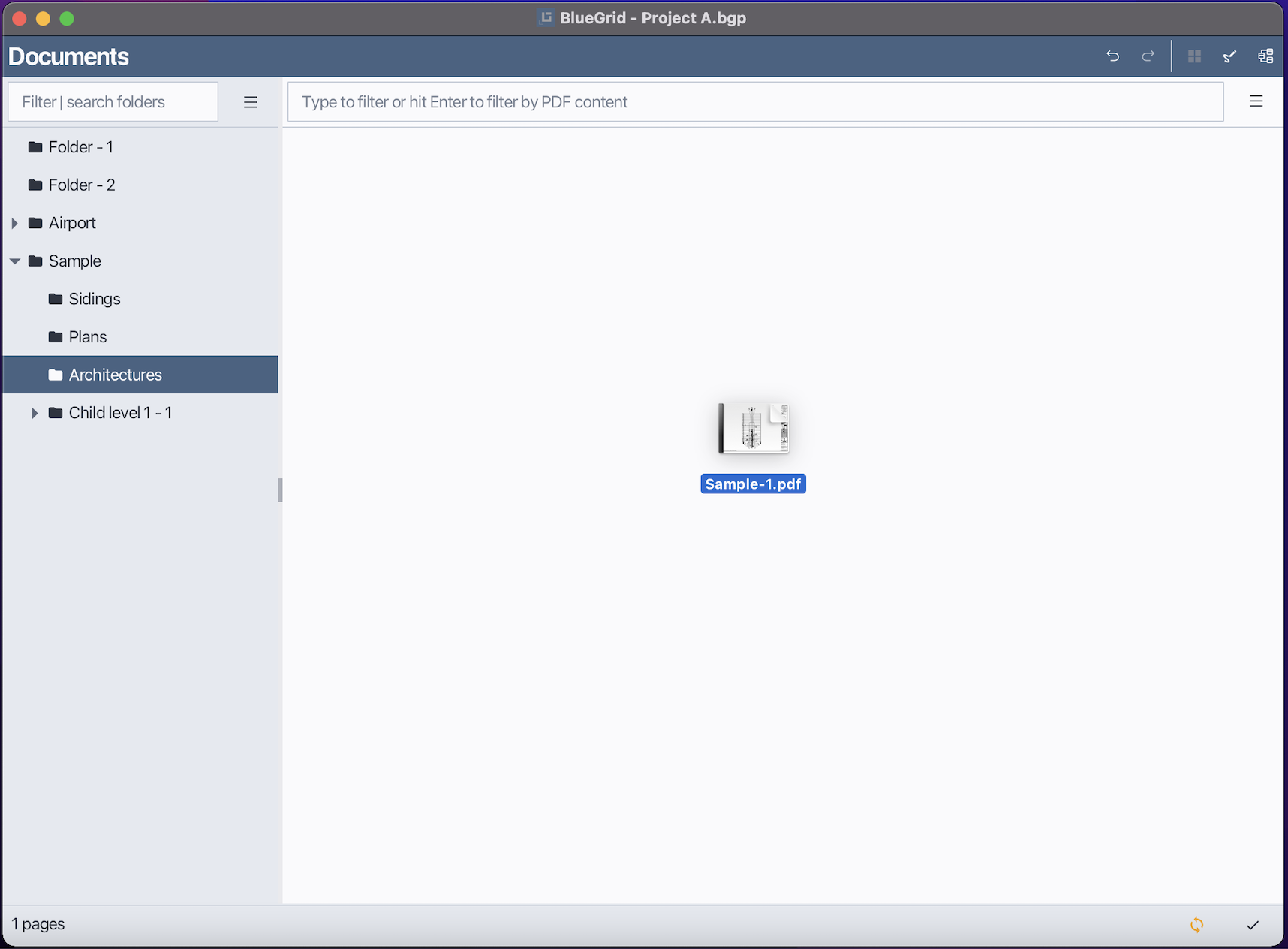Open the grid view icon
Screen dimensions: 1288x949
click(1195, 56)
